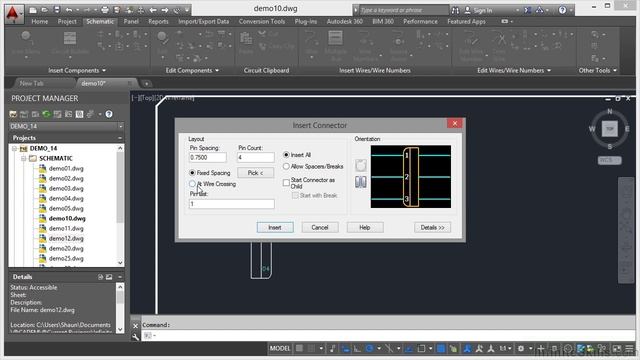The image size is (640, 360).
Task: Collapse the Projects section minus button
Action: tap(120, 138)
